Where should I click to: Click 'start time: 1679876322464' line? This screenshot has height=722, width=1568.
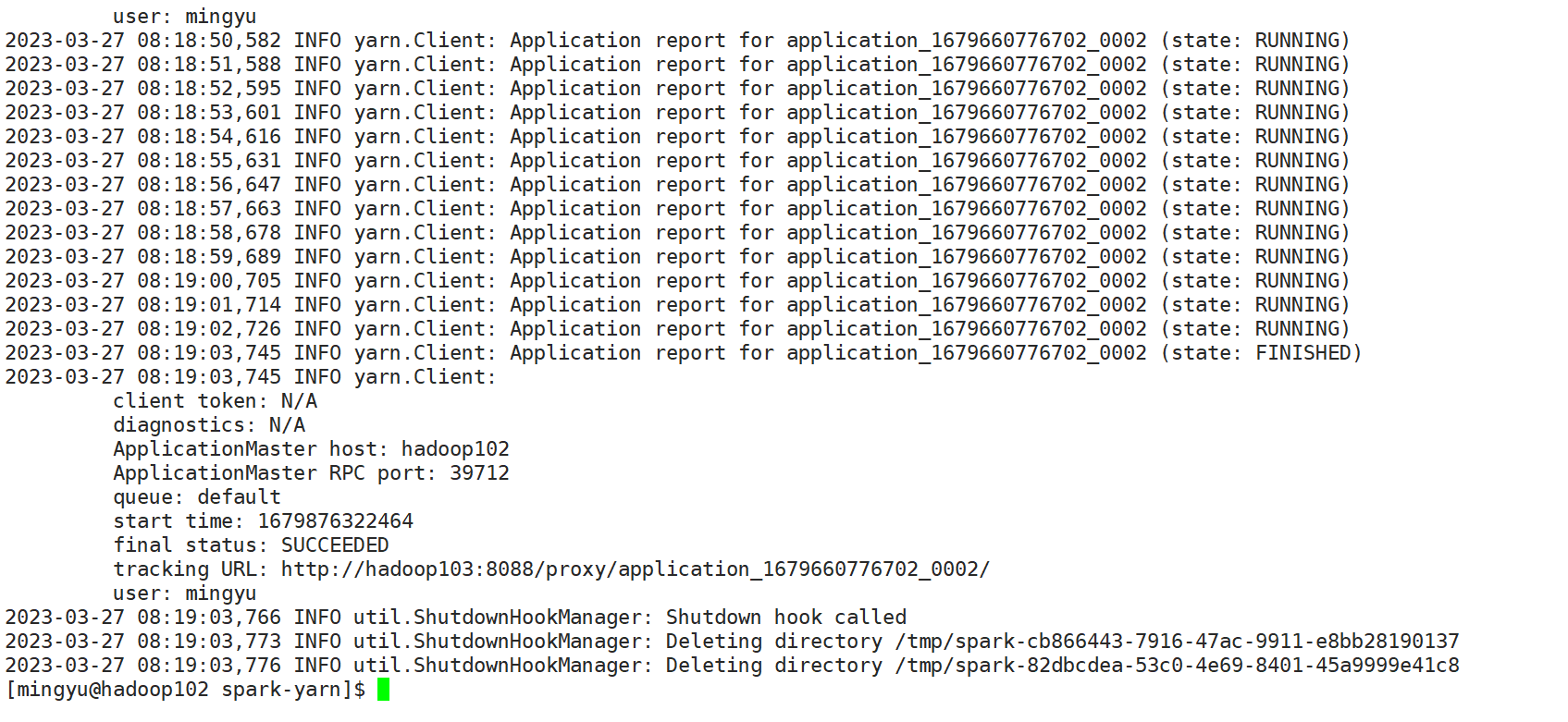pyautogui.click(x=263, y=521)
